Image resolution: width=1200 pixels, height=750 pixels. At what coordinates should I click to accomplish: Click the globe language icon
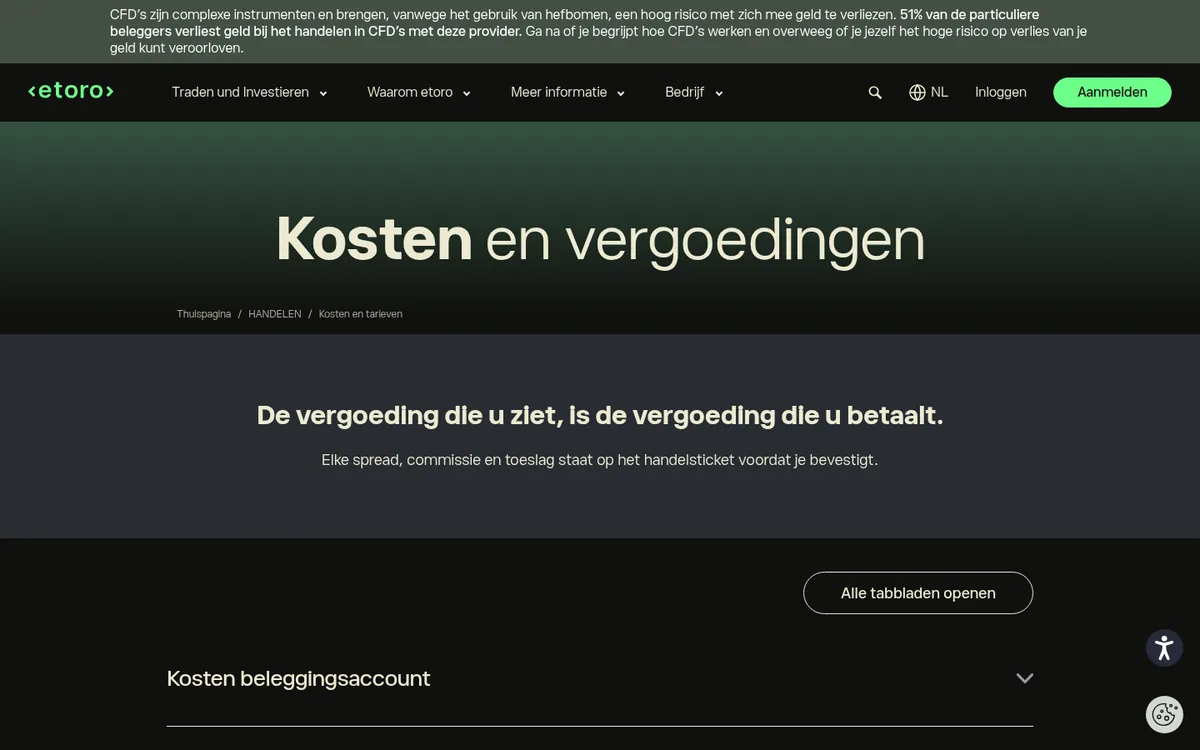(917, 92)
